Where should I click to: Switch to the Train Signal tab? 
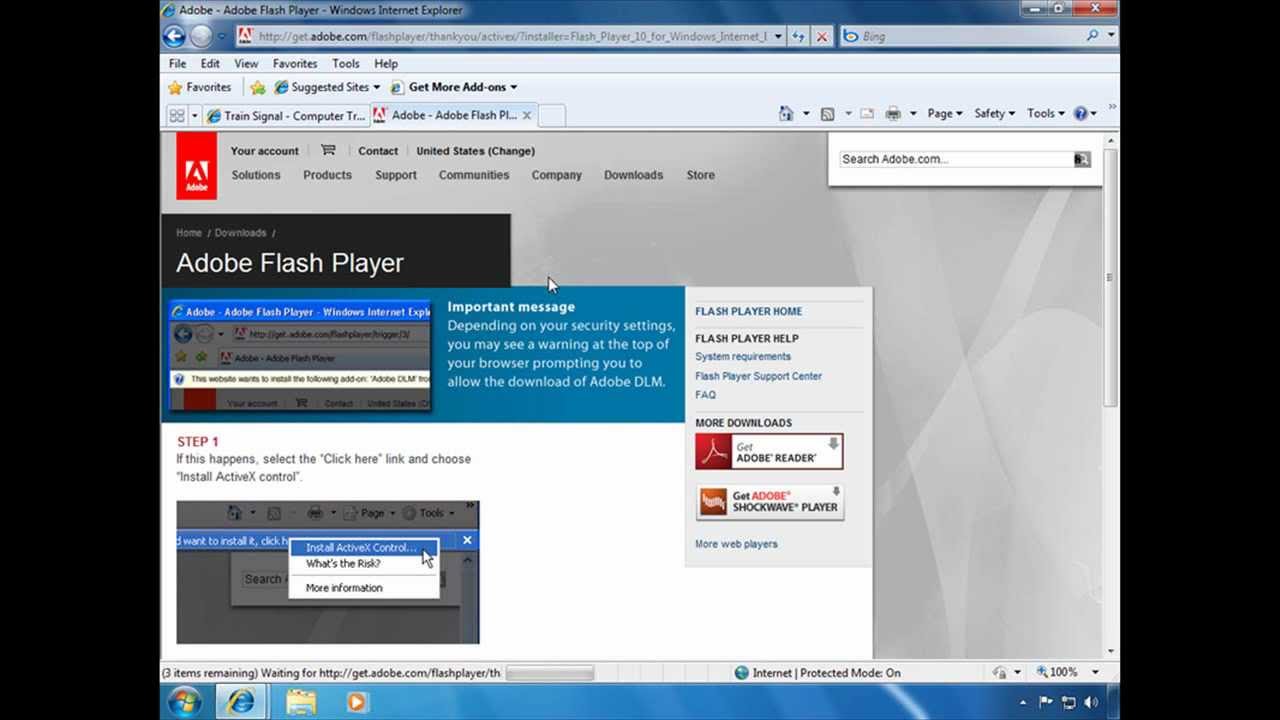point(286,115)
